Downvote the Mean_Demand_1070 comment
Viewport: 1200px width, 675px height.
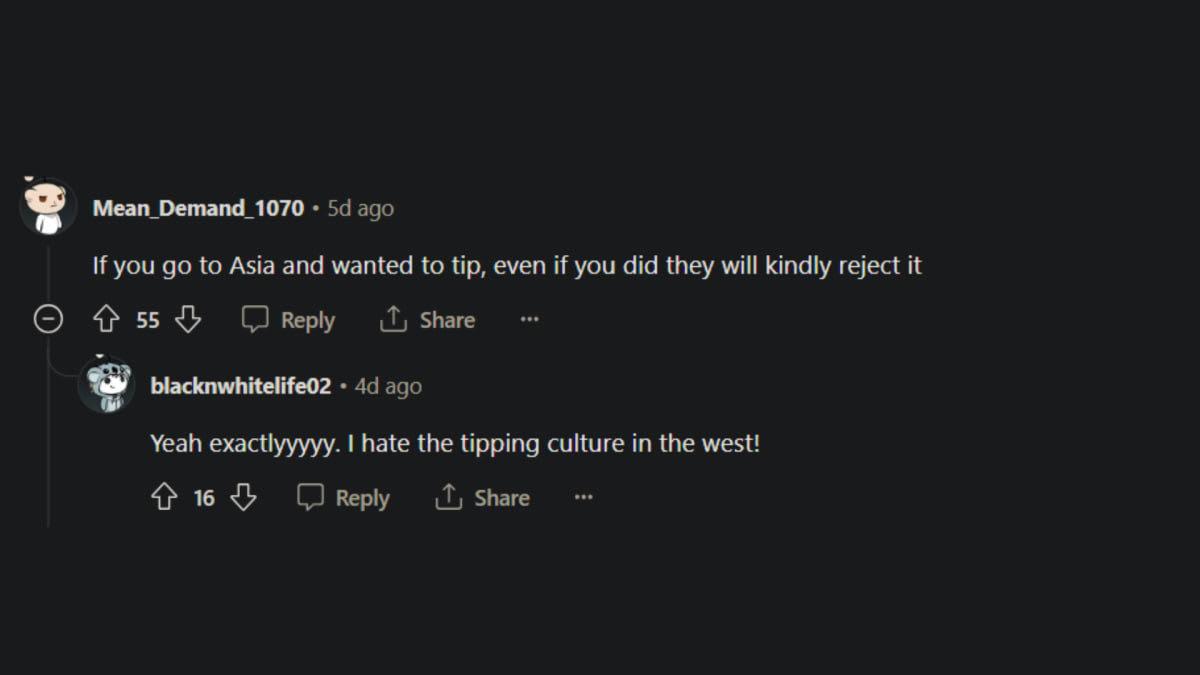[x=188, y=320]
